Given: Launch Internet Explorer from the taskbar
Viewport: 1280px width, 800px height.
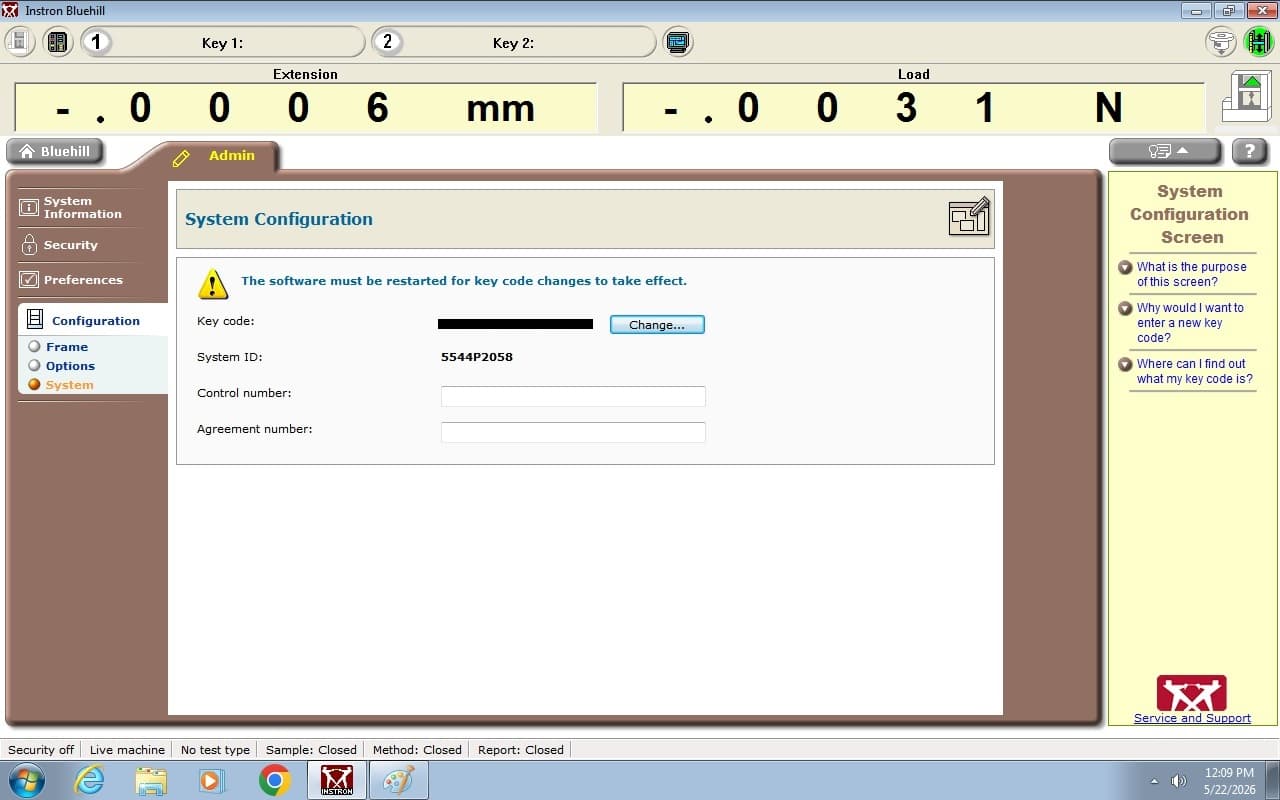Looking at the screenshot, I should [x=90, y=780].
